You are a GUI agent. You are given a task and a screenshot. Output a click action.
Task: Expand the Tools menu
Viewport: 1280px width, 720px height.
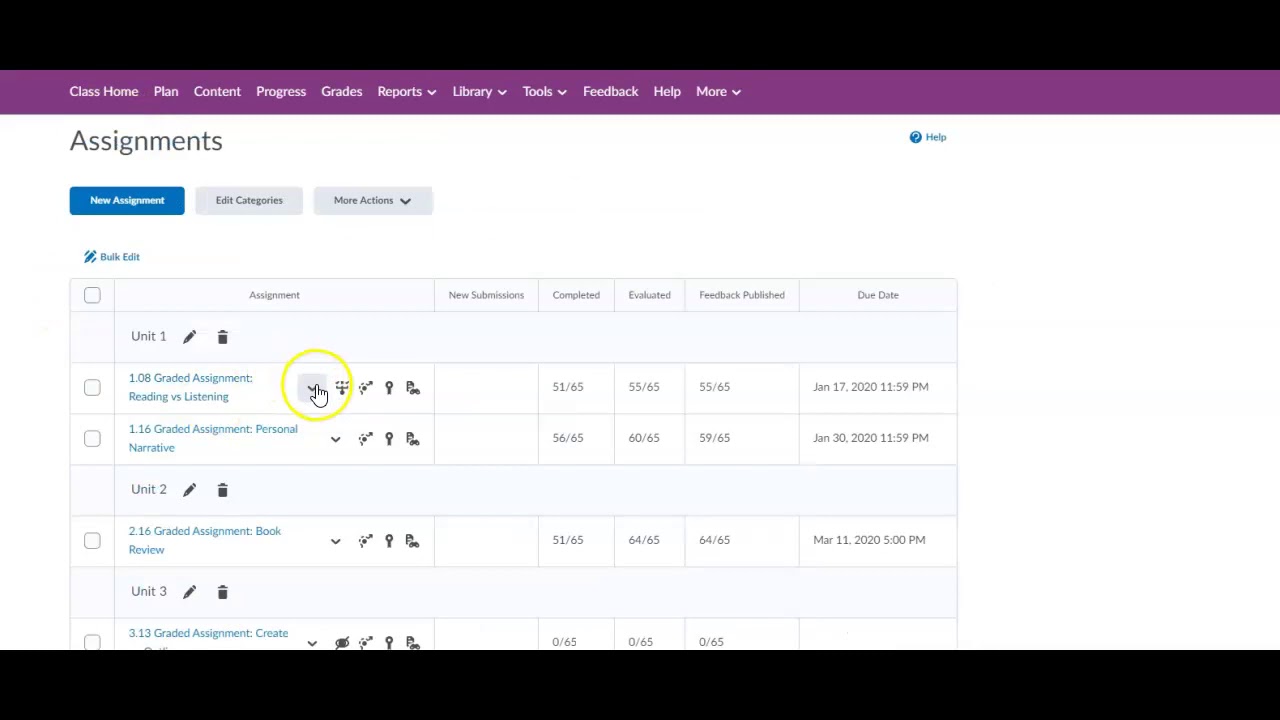(544, 92)
